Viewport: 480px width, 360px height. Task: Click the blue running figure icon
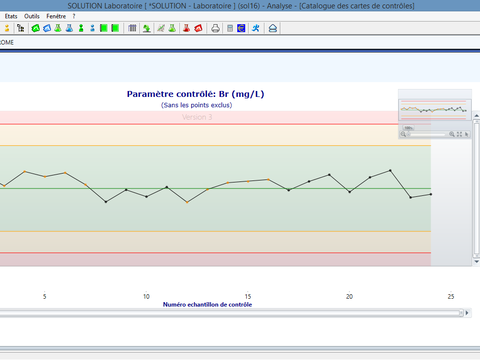tap(256, 28)
